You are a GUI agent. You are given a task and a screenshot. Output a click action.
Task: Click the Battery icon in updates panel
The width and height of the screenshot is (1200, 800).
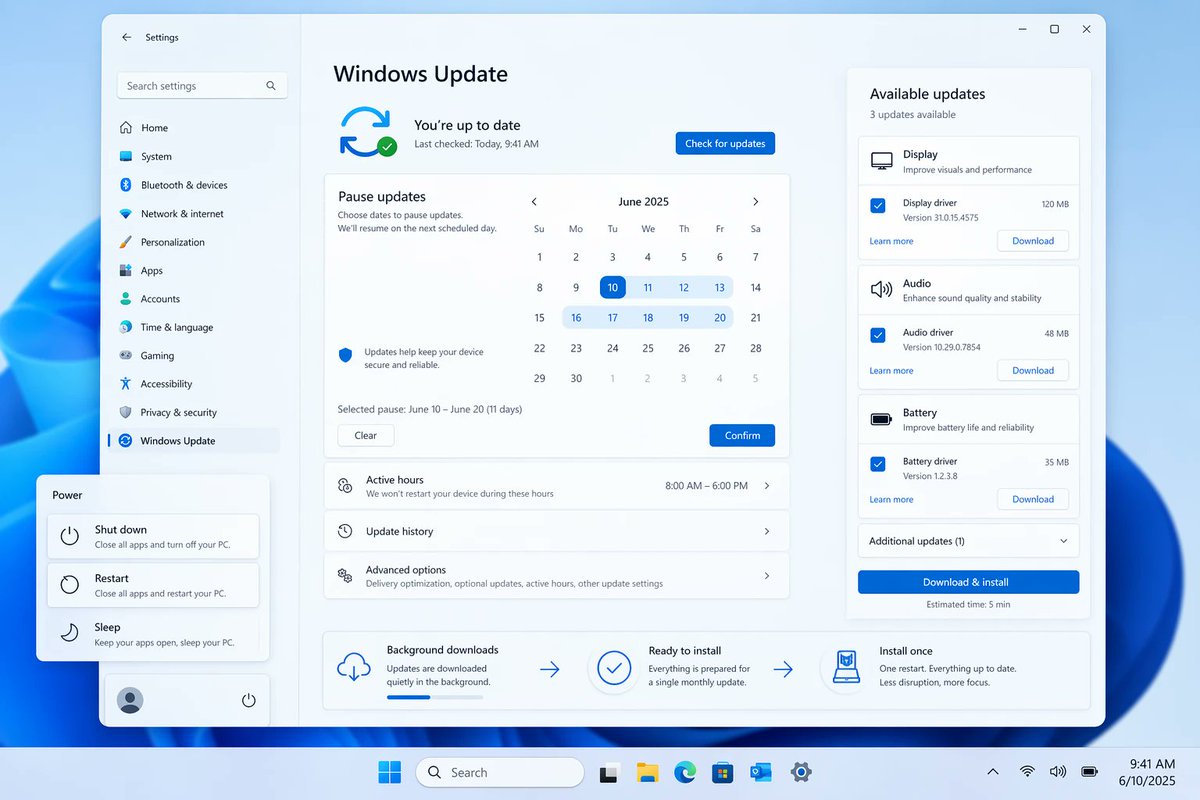click(882, 419)
